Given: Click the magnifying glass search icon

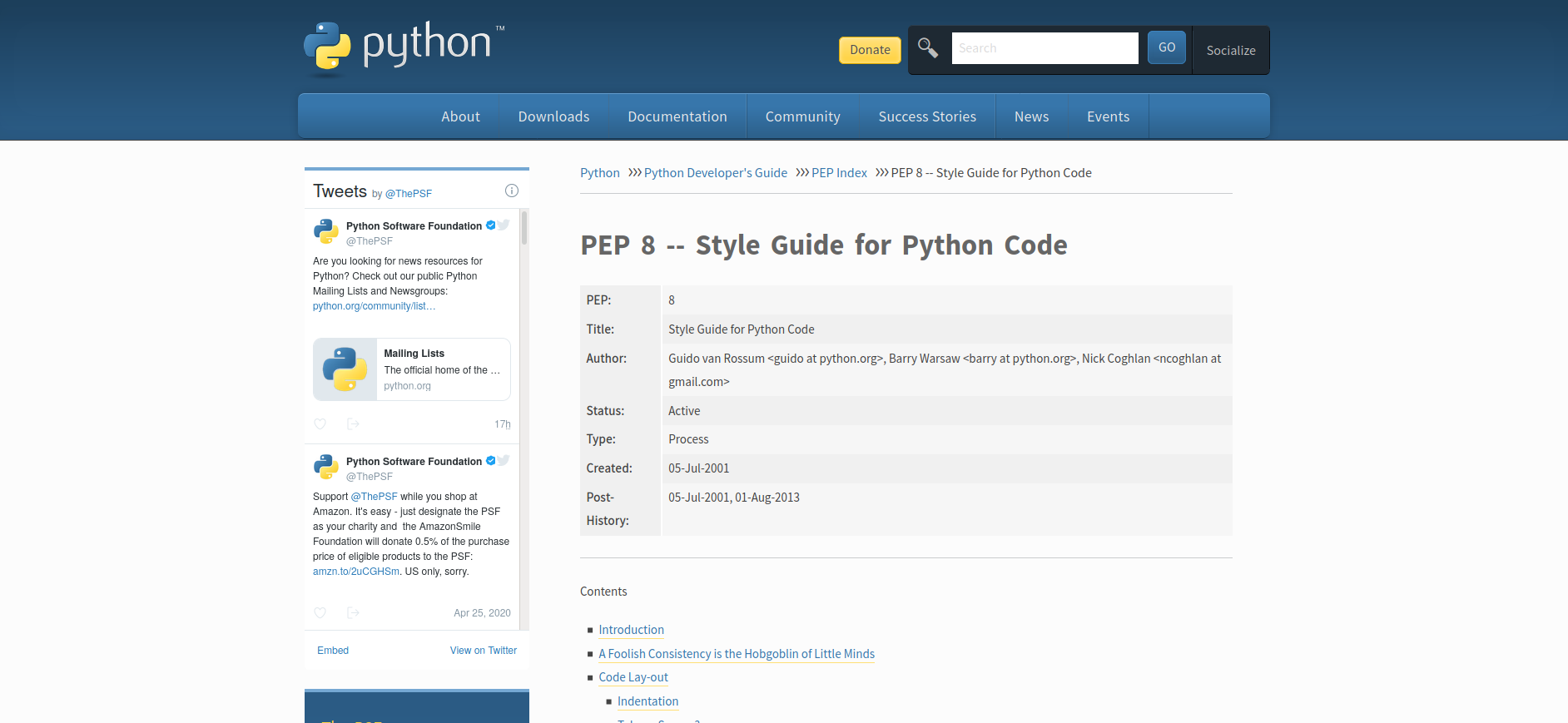Looking at the screenshot, I should [927, 48].
